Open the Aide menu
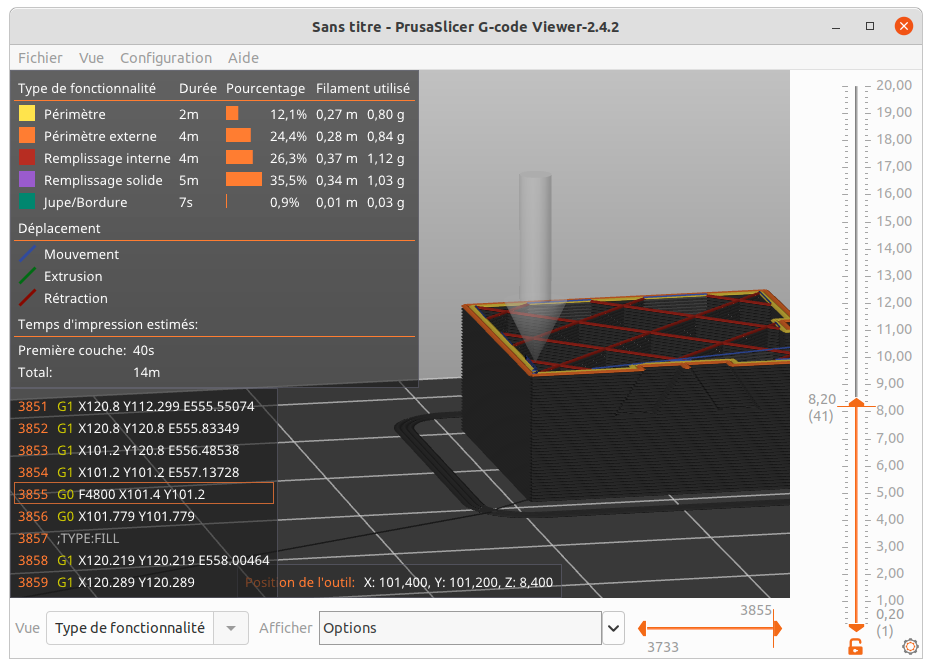Image resolution: width=932 pixels, height=668 pixels. tap(243, 58)
